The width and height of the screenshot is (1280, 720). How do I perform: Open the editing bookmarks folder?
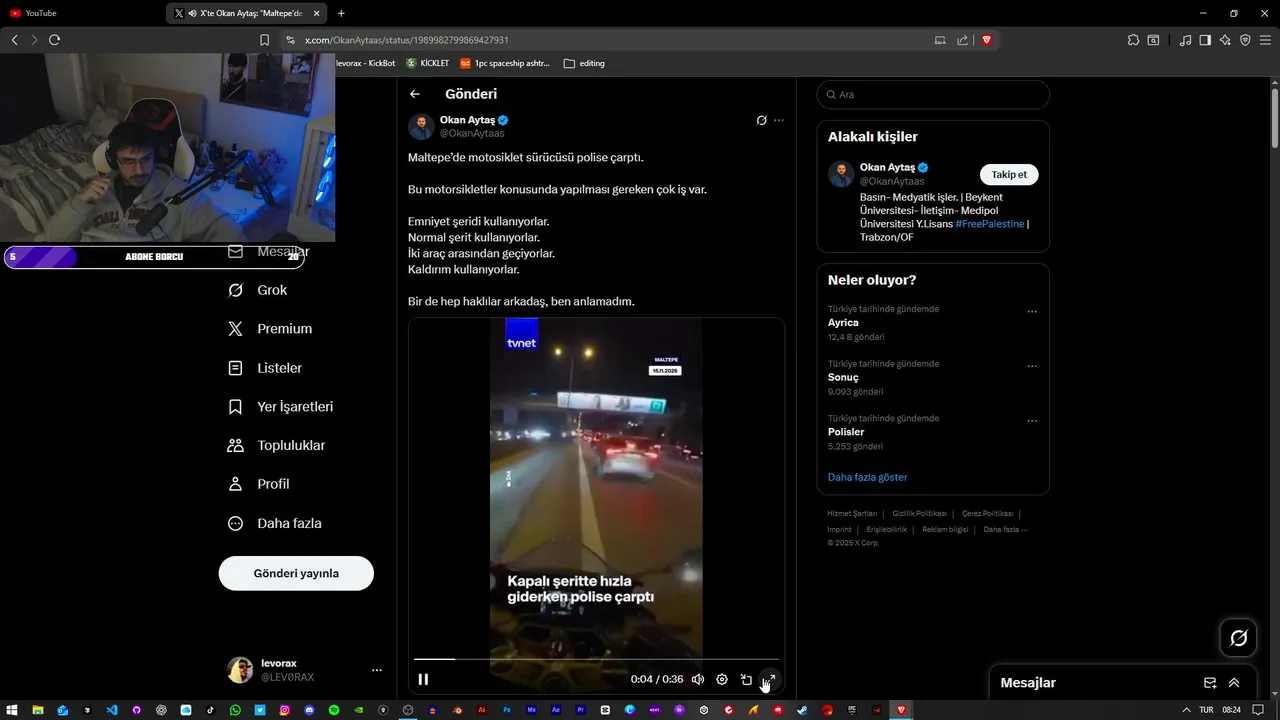coord(584,63)
